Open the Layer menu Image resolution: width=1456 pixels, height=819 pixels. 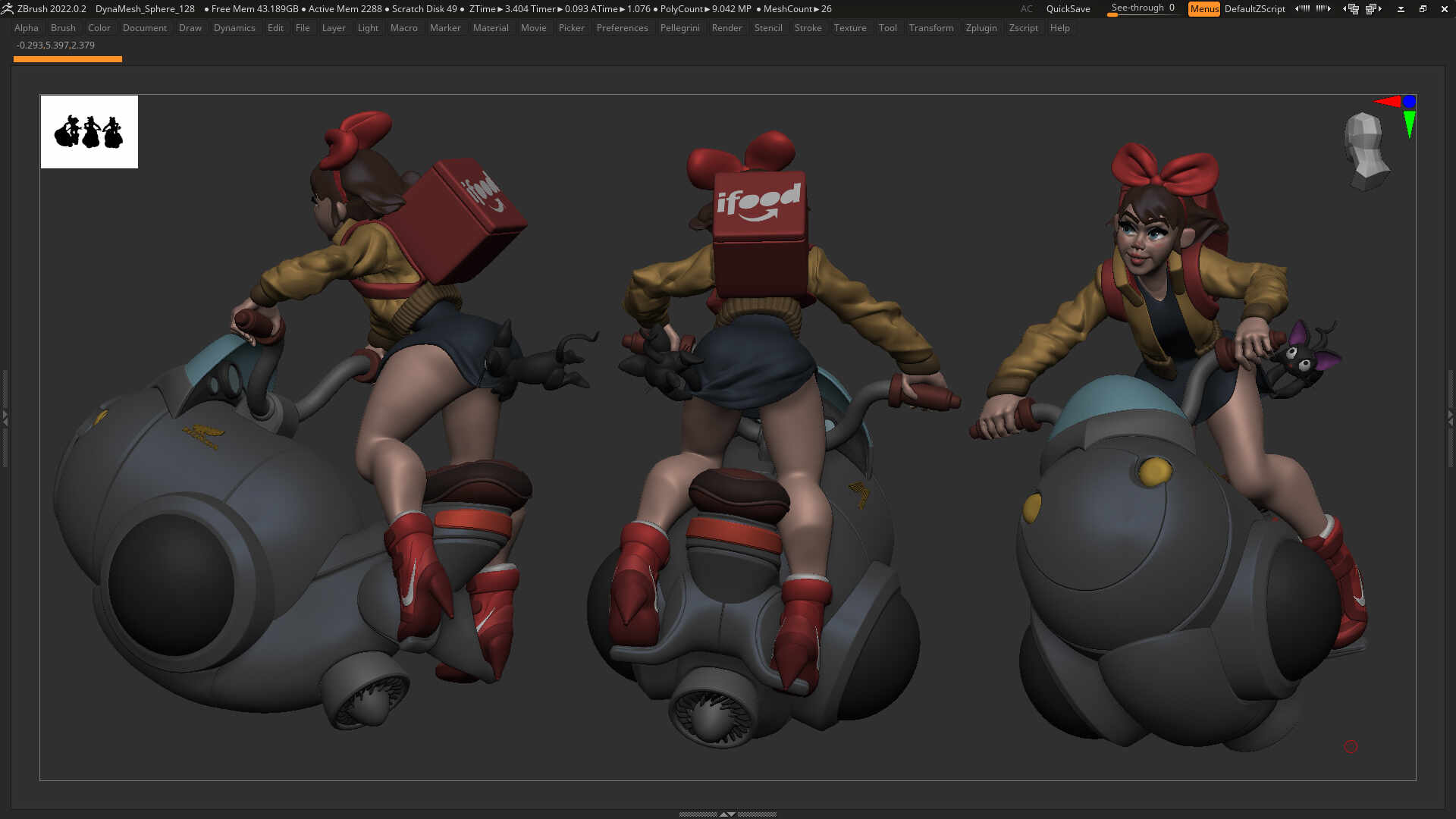pyautogui.click(x=334, y=28)
